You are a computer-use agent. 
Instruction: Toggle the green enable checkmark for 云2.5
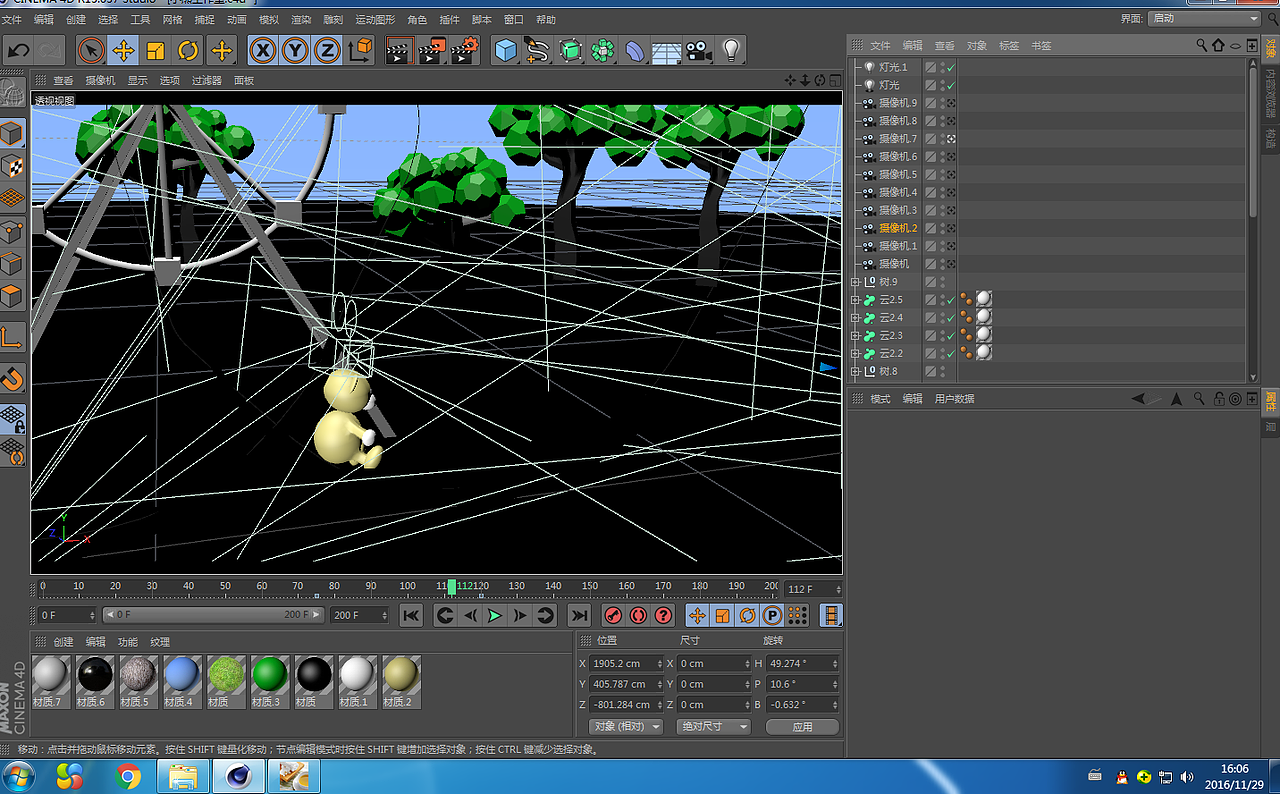951,300
